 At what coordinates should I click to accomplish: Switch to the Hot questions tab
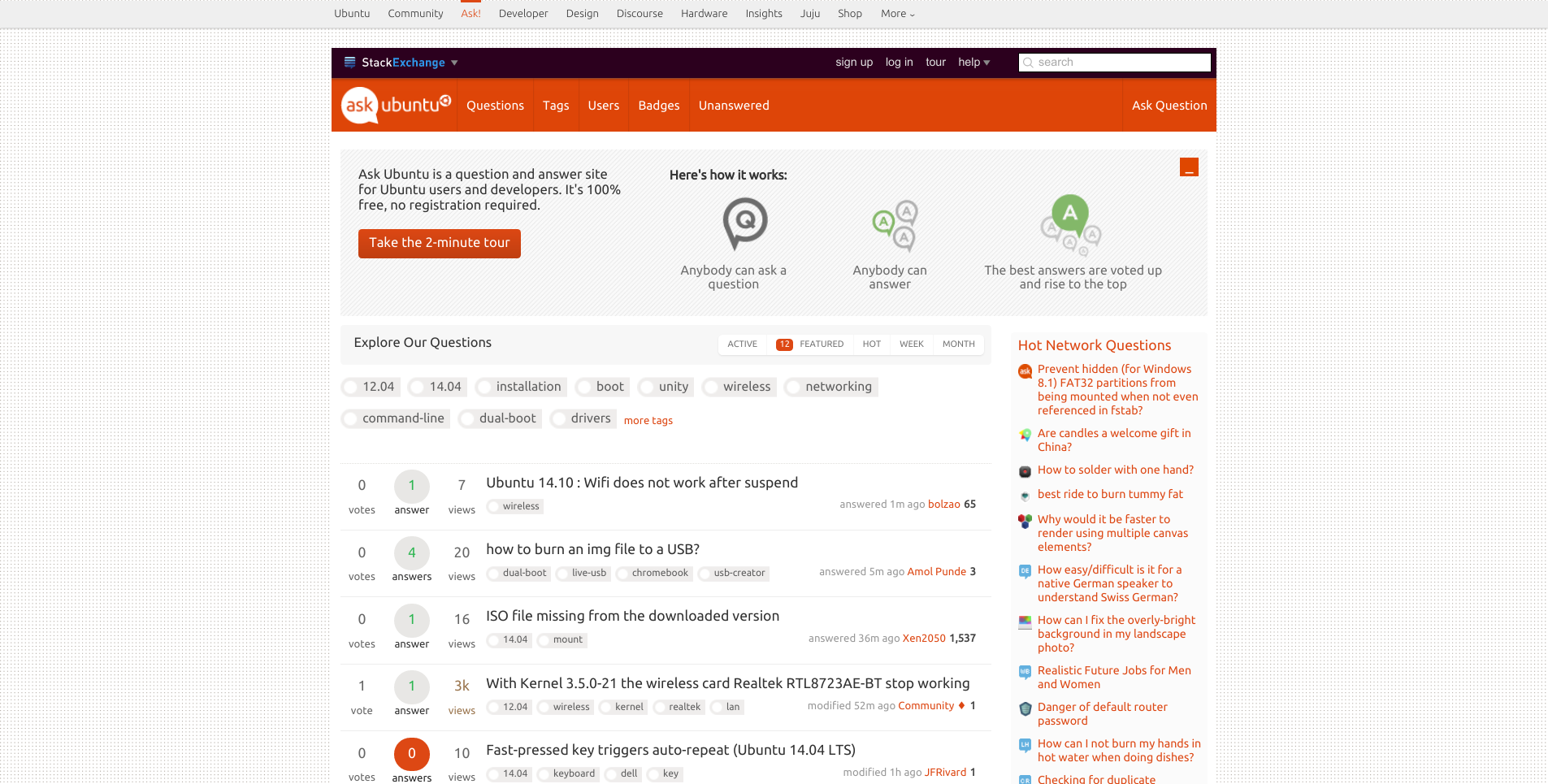pos(872,344)
